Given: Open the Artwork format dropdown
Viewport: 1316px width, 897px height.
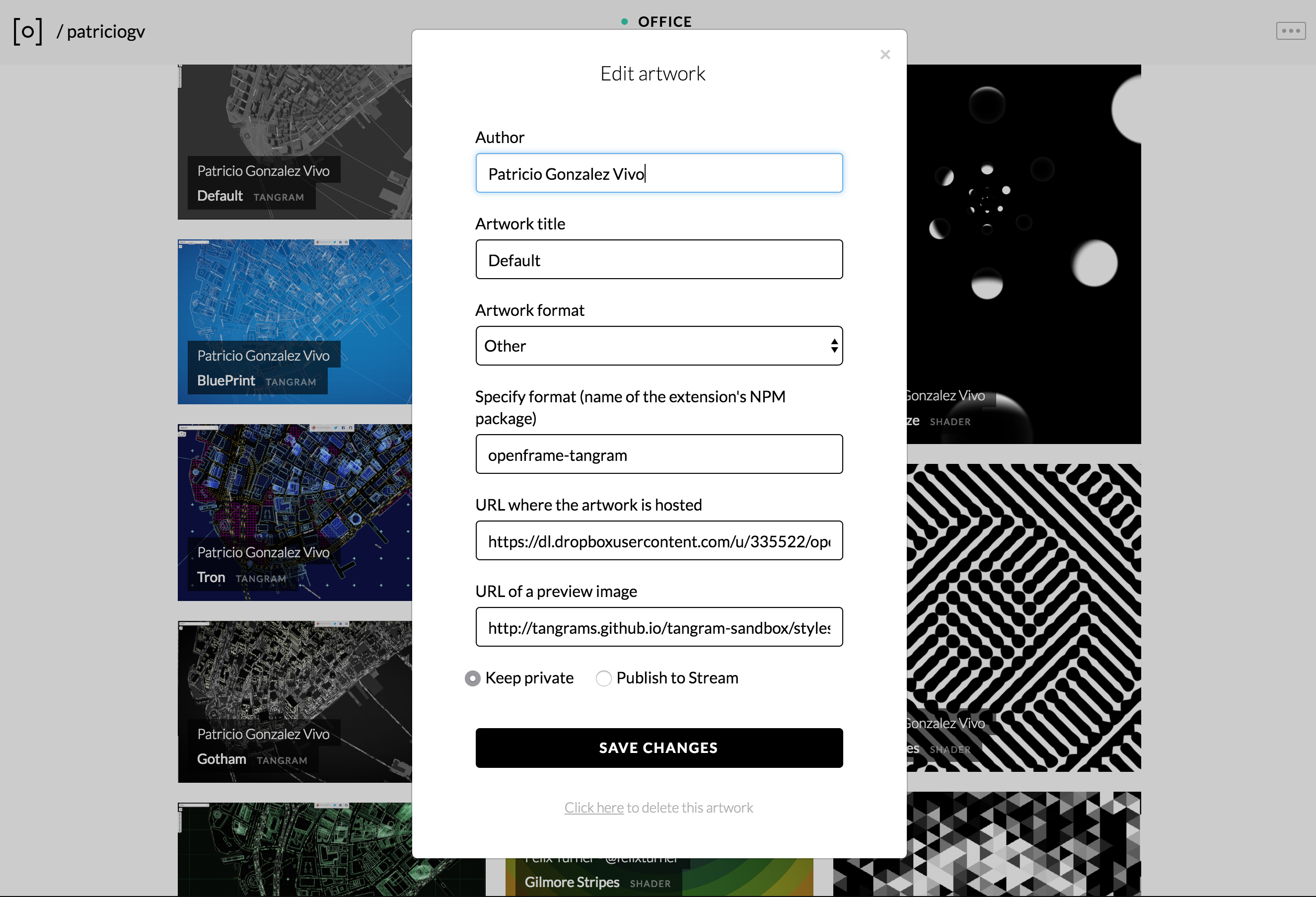Looking at the screenshot, I should click(x=651, y=345).
